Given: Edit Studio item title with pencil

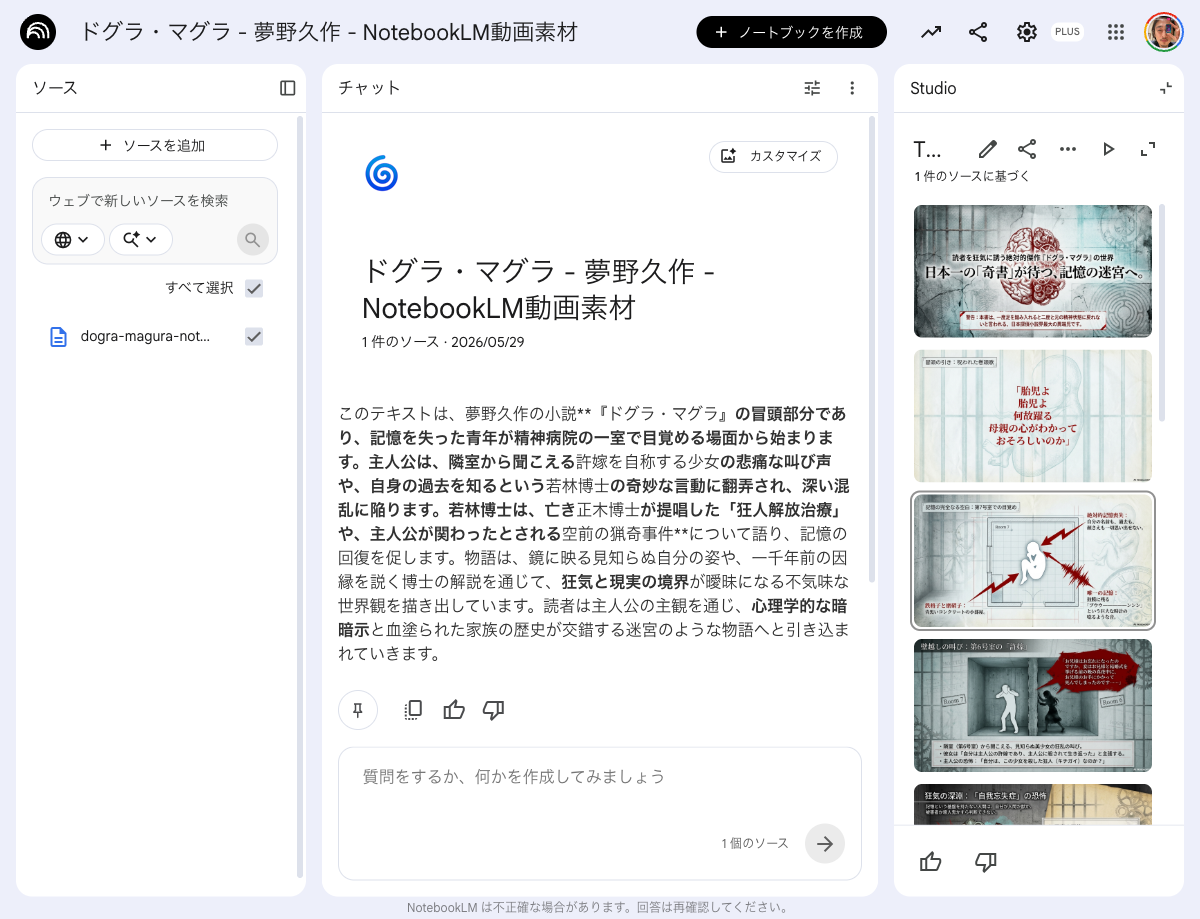Looking at the screenshot, I should coord(988,149).
